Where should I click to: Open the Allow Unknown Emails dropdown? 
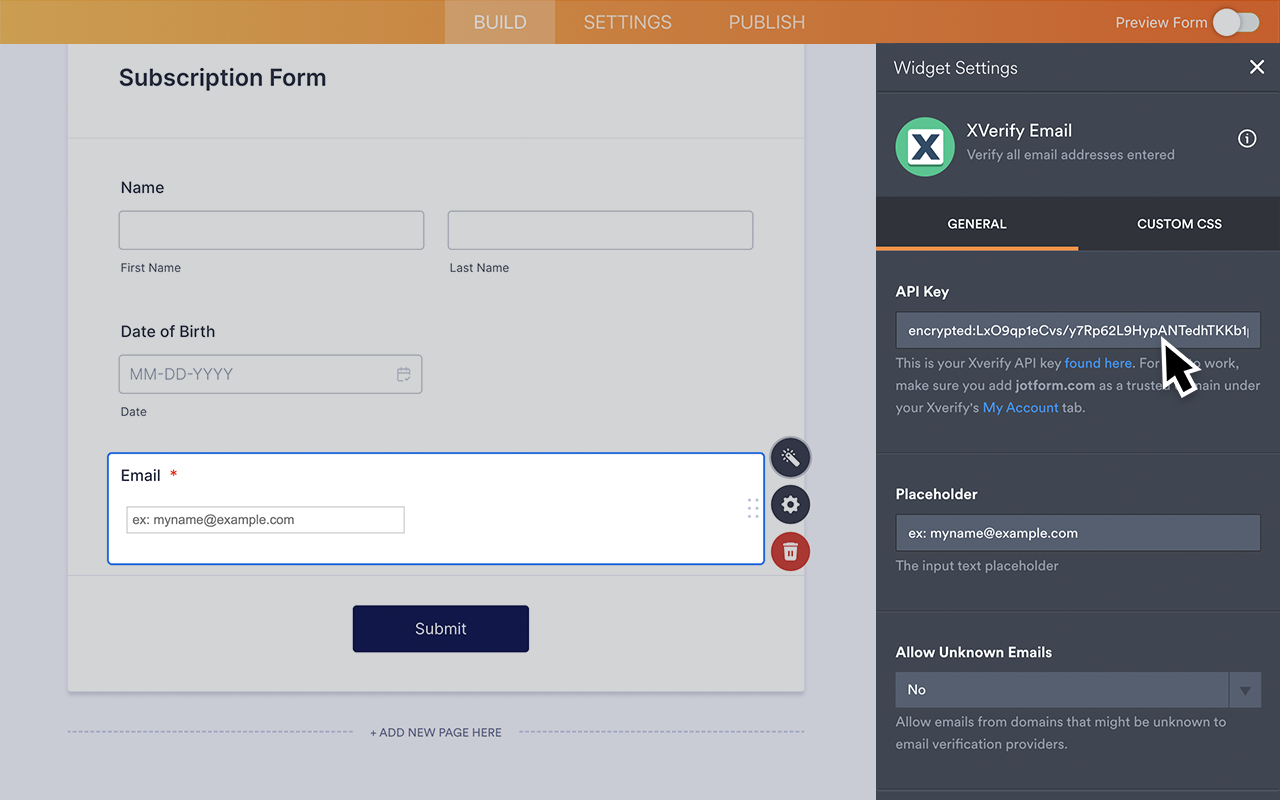[x=1062, y=689]
